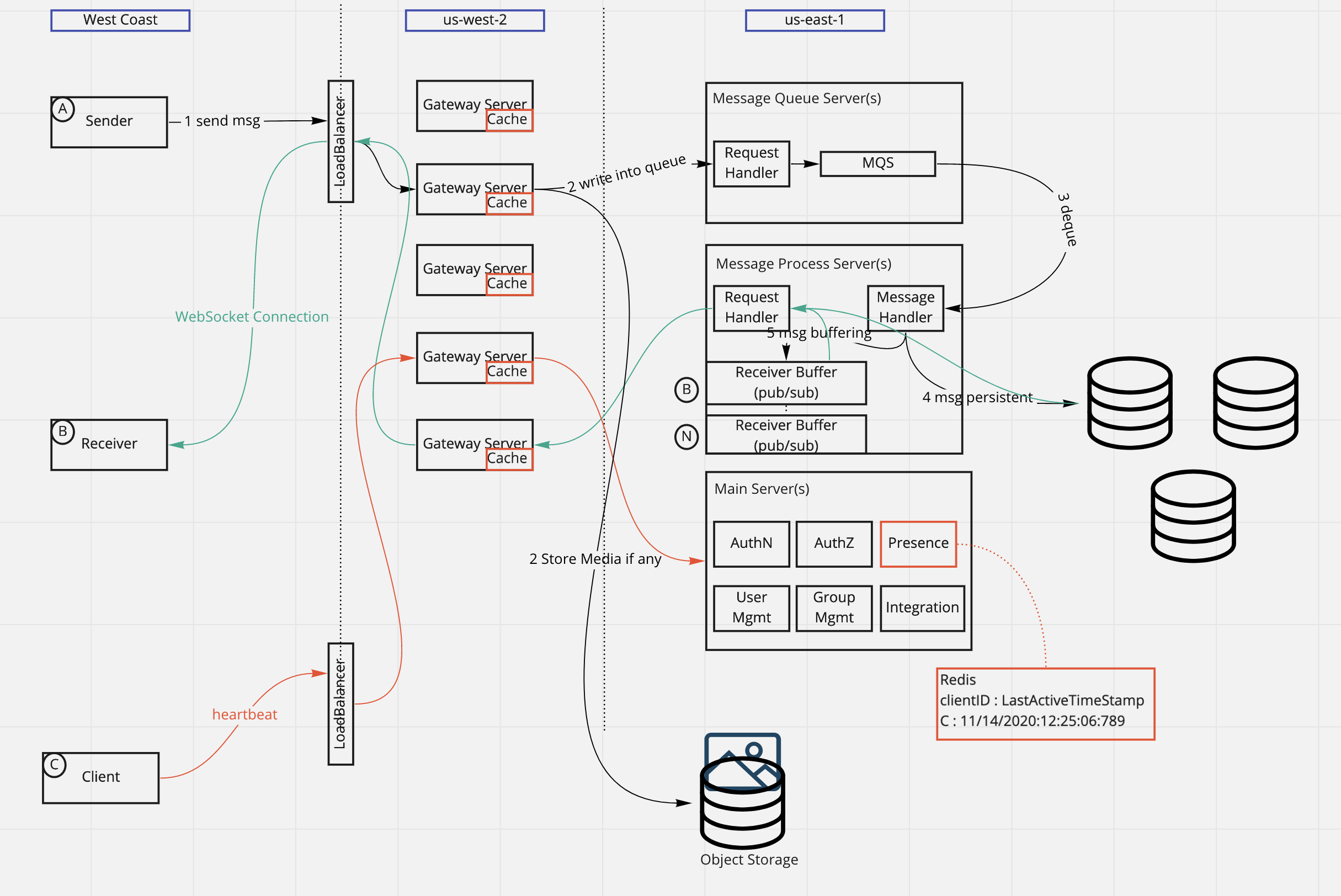Select the Message Queue Server(s) title
The width and height of the screenshot is (1341, 896).
tap(796, 99)
